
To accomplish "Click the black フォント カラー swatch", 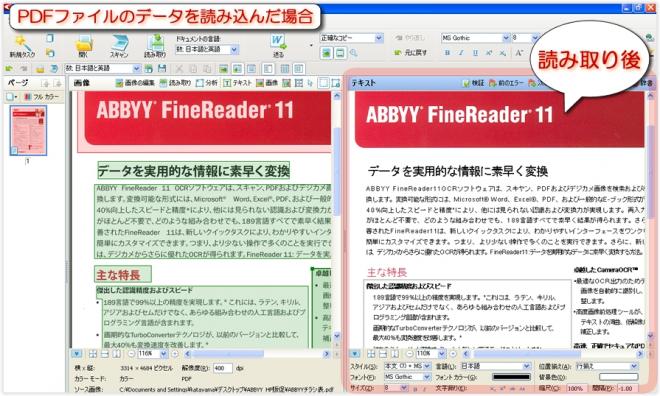I will click(x=511, y=377).
